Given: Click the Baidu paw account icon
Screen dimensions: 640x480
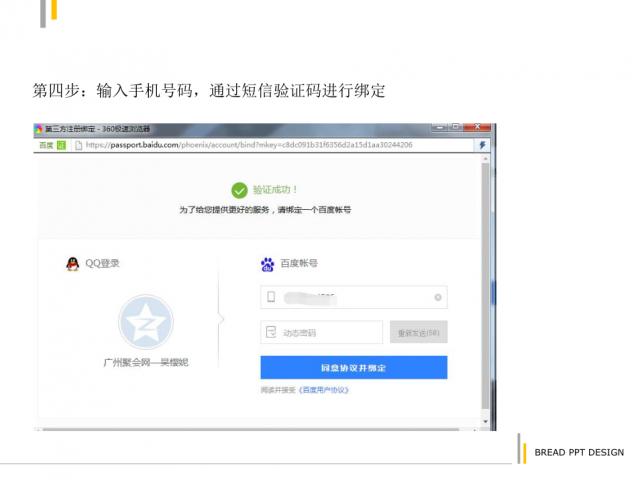Looking at the screenshot, I should (x=267, y=264).
